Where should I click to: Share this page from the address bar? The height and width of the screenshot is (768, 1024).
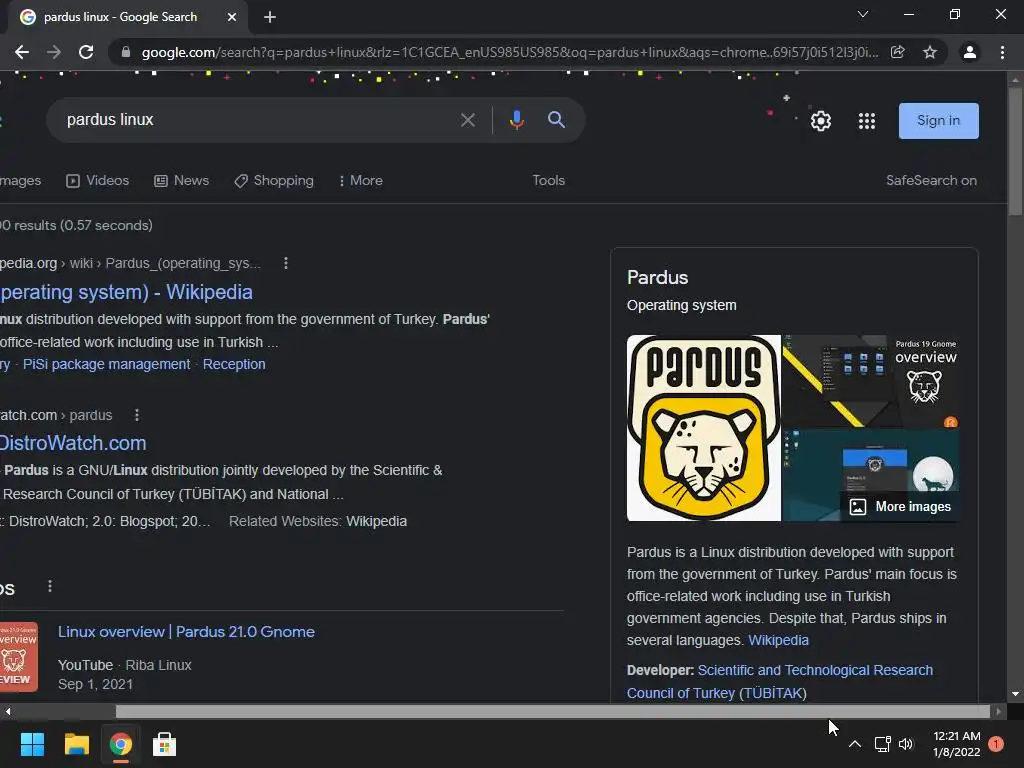(x=898, y=52)
